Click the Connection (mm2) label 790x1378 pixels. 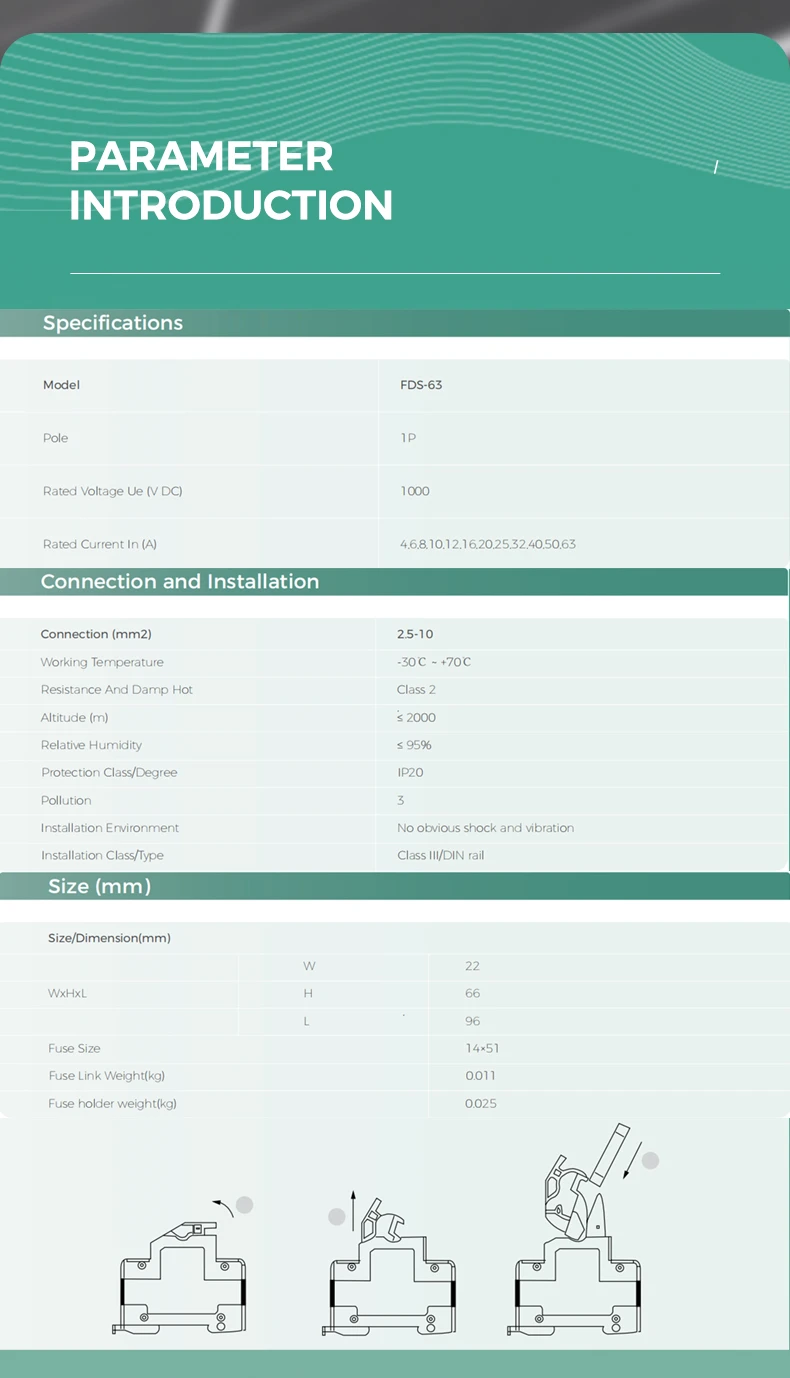(96, 634)
